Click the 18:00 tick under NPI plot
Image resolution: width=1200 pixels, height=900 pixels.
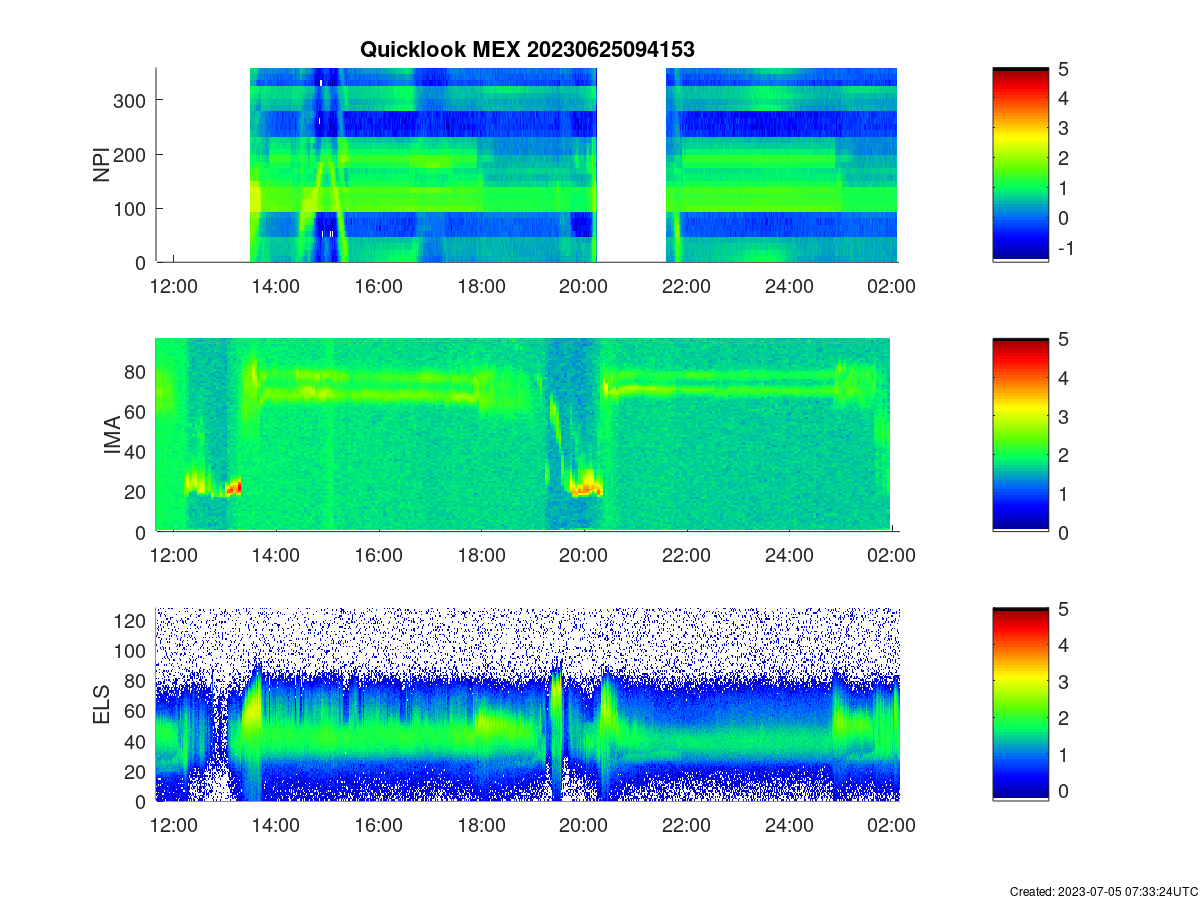[481, 286]
